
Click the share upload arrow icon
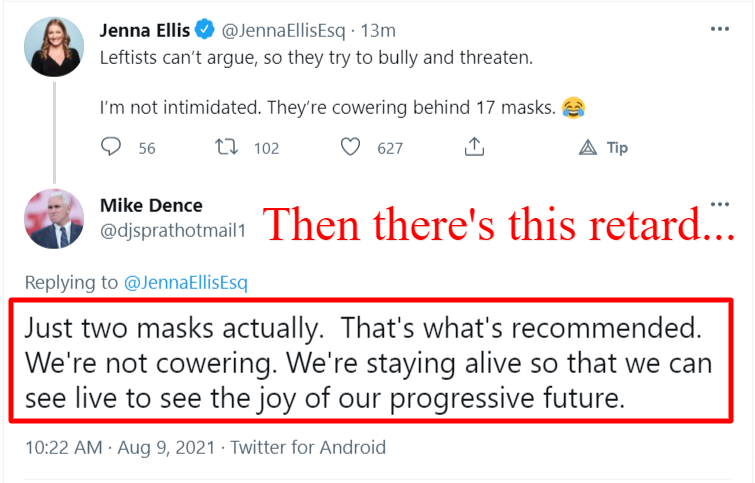click(x=474, y=148)
